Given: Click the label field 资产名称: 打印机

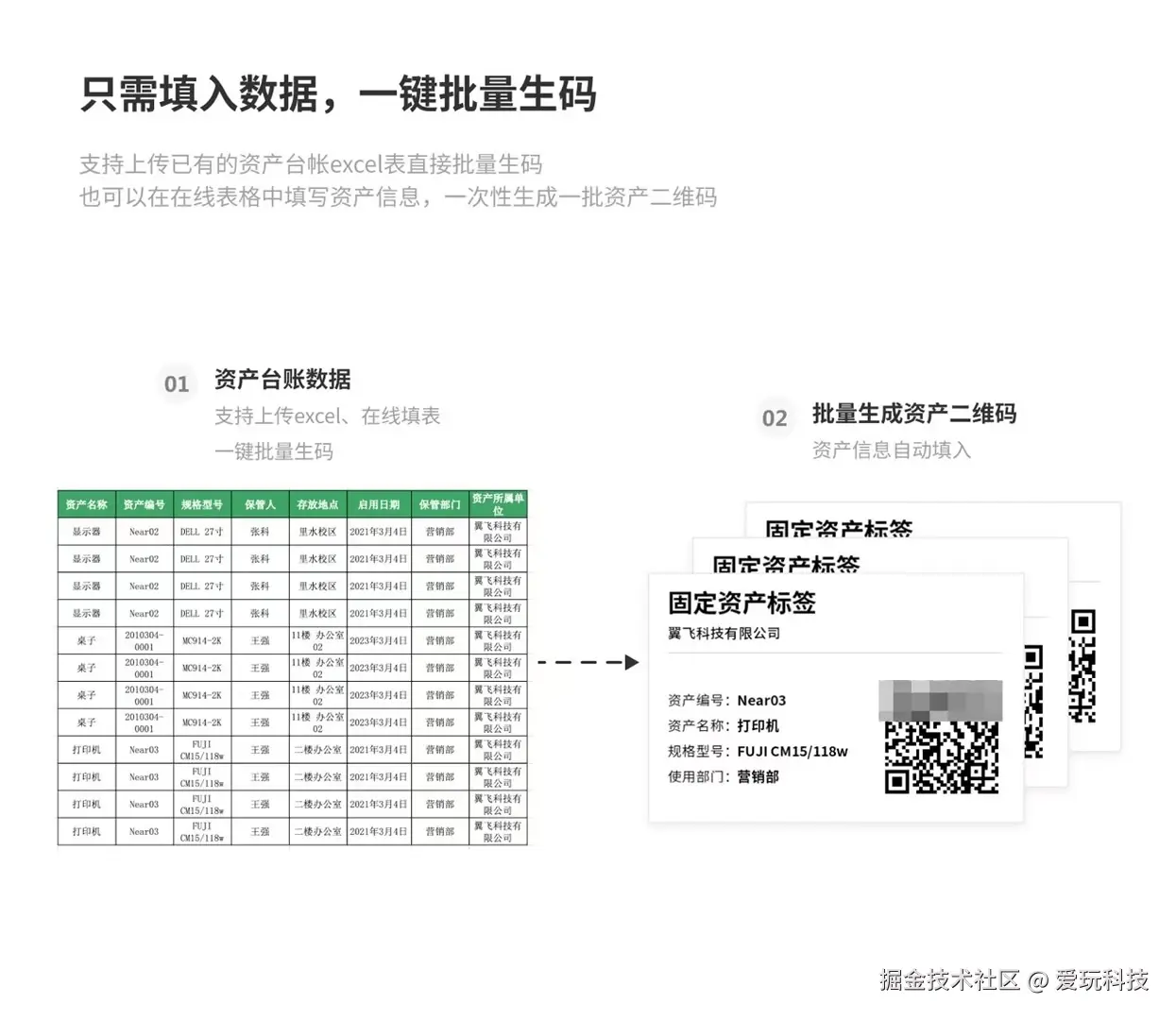Looking at the screenshot, I should 724,726.
